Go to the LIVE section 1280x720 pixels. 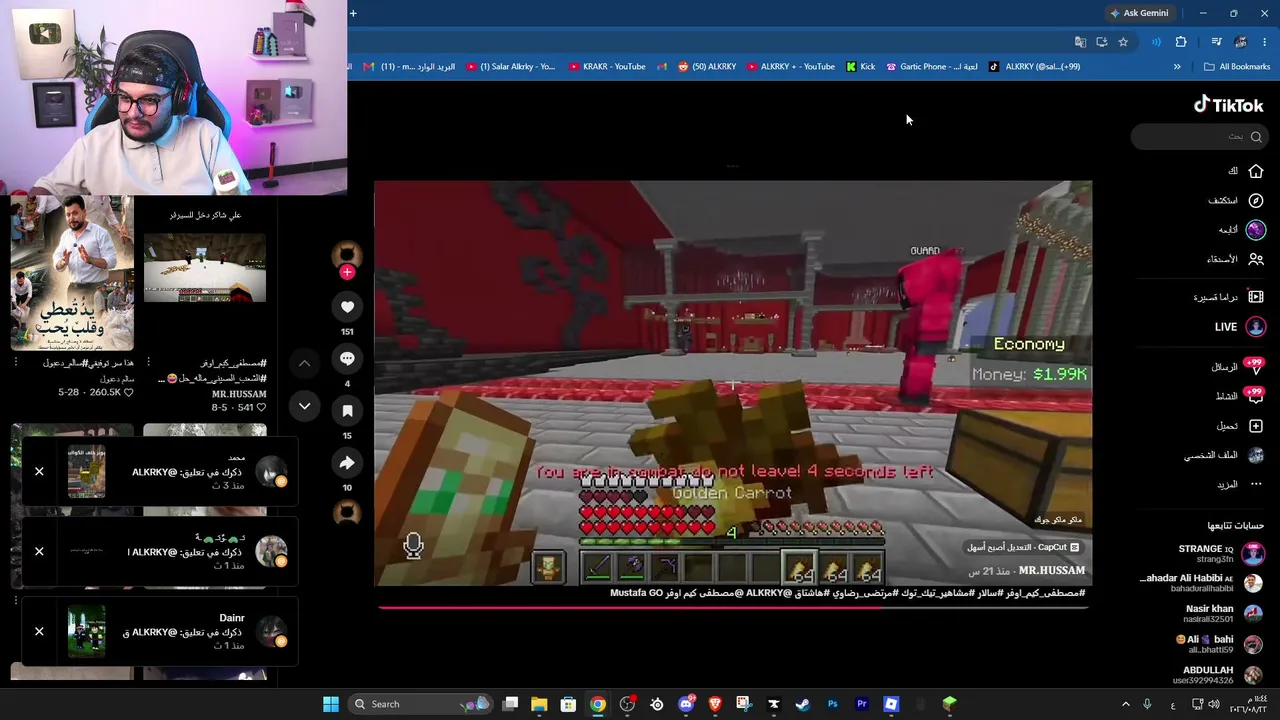click(x=1240, y=327)
